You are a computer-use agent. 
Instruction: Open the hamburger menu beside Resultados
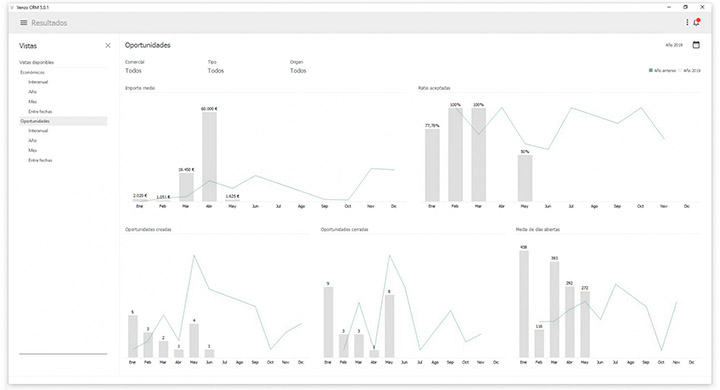[x=23, y=23]
